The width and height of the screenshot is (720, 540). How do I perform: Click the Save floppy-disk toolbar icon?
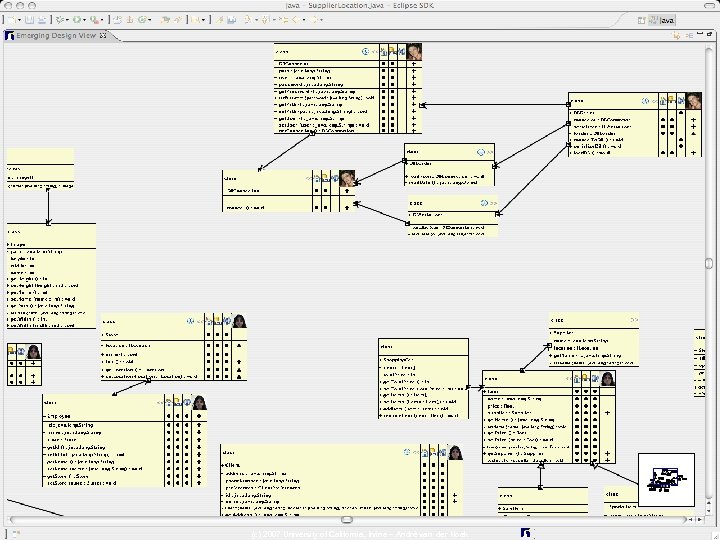tap(29, 20)
